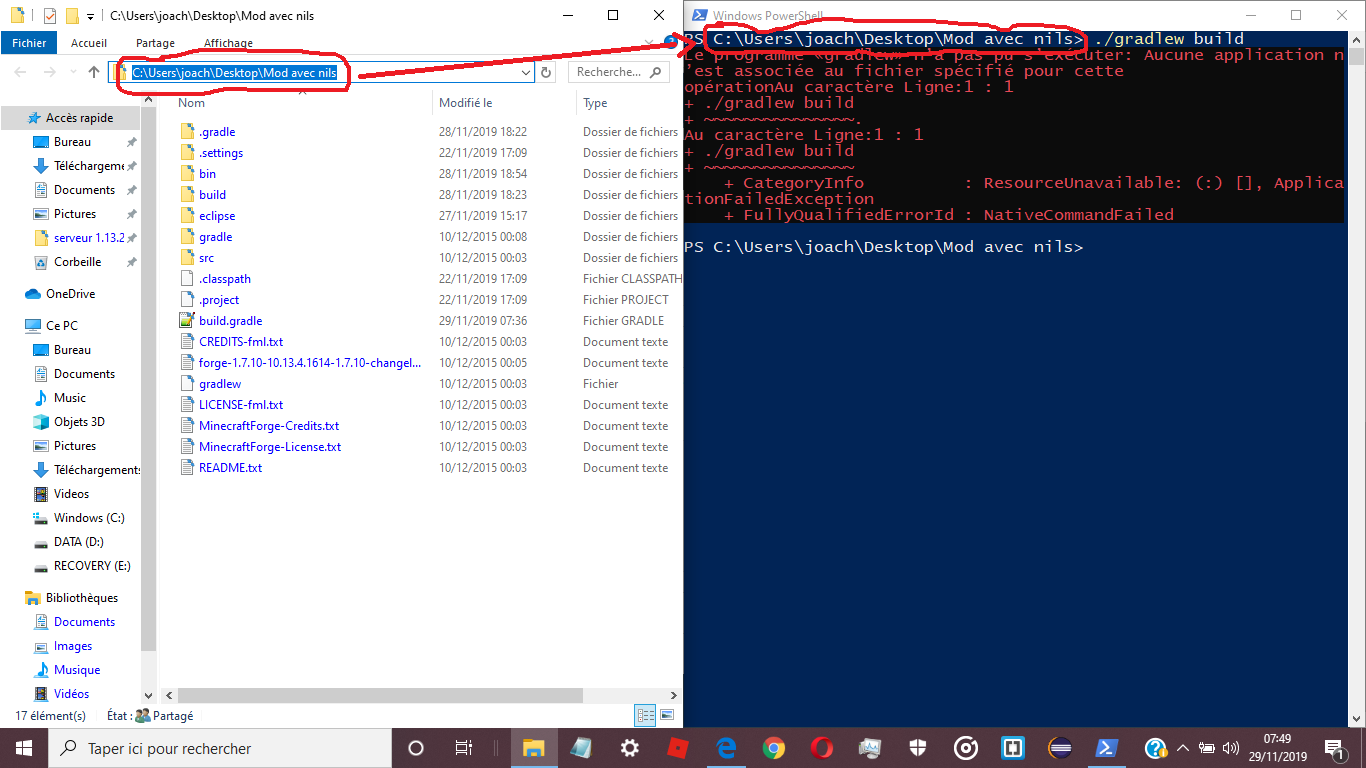Screen dimensions: 1366x768
Task: Refresh the current folder view
Action: 546,73
